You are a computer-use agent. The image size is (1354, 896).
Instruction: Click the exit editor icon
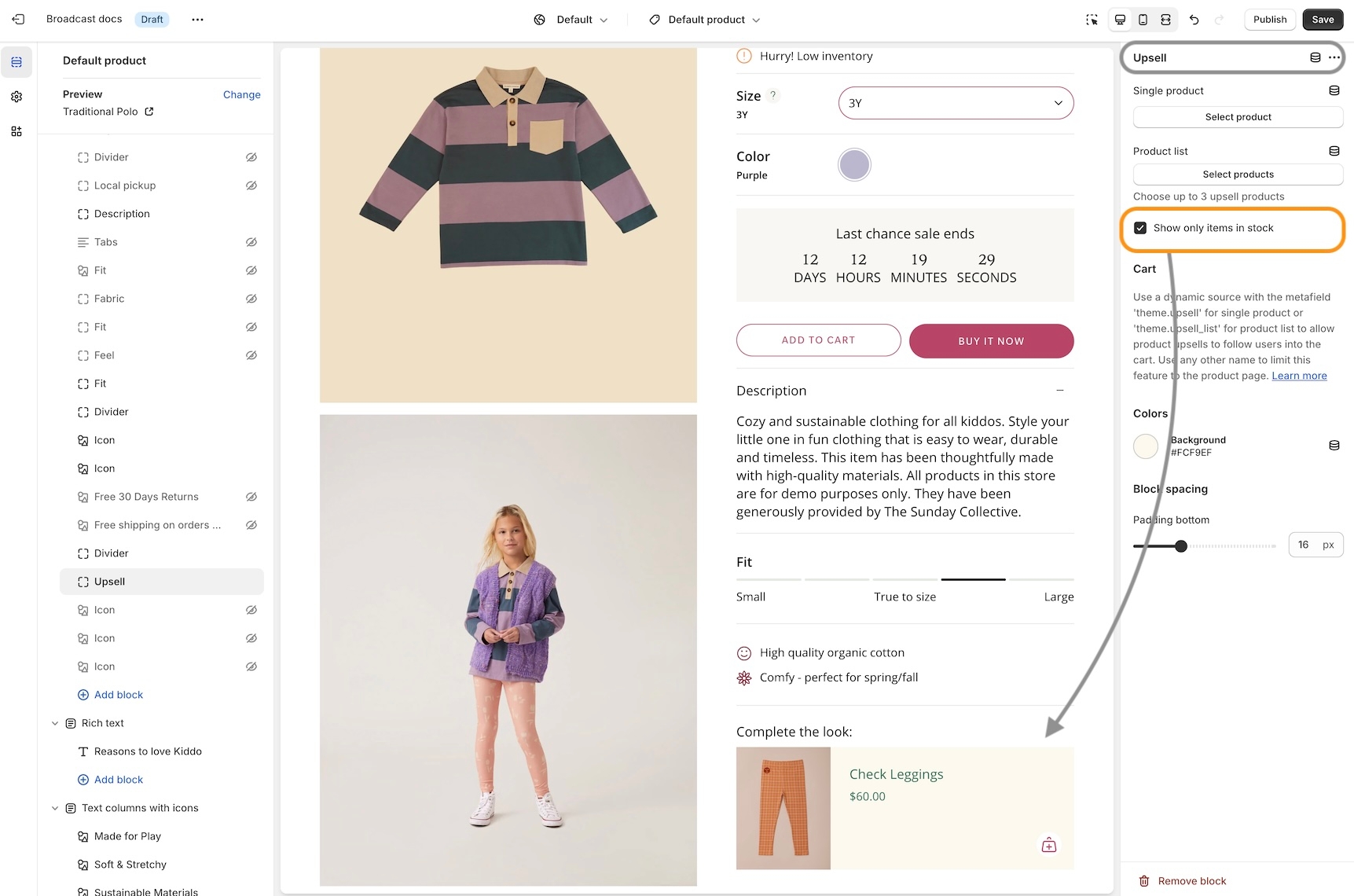click(18, 20)
